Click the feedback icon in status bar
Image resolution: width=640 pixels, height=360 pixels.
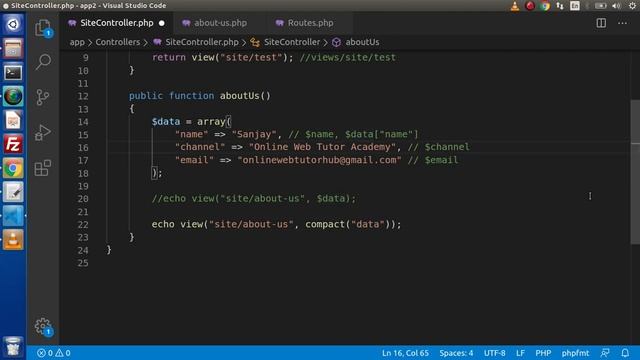[x=605, y=353]
